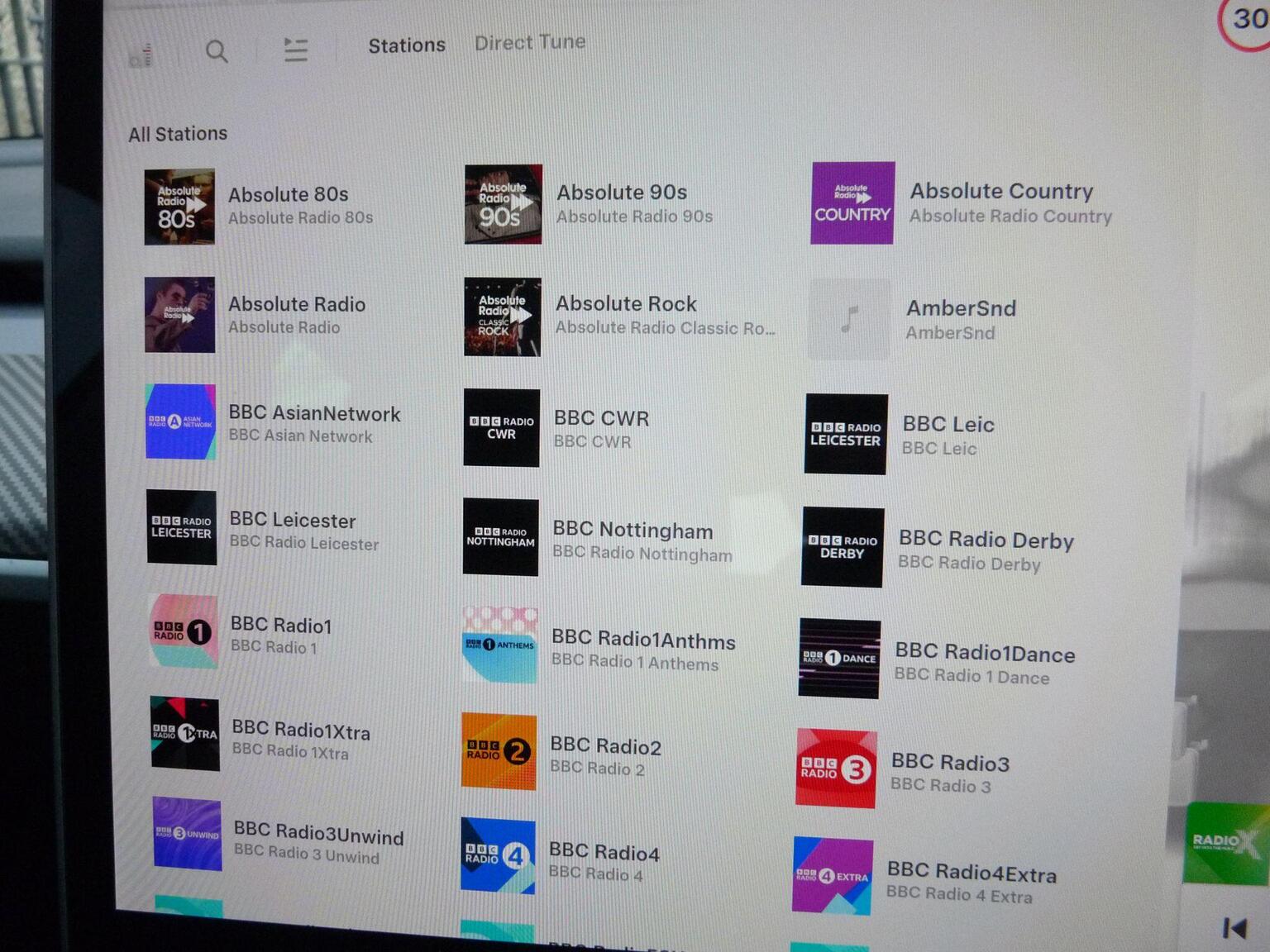Open the station list menu icon

coord(295,50)
